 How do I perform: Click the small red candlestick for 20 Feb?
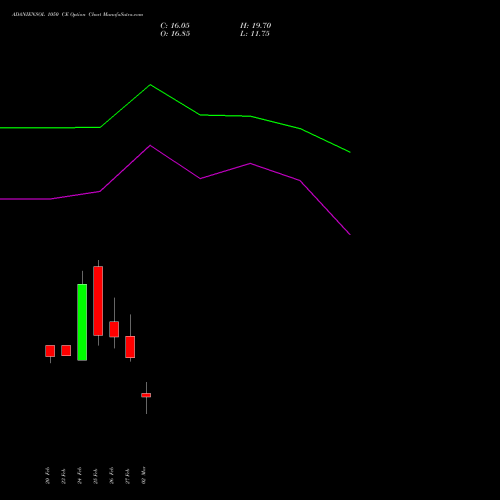(x=50, y=351)
